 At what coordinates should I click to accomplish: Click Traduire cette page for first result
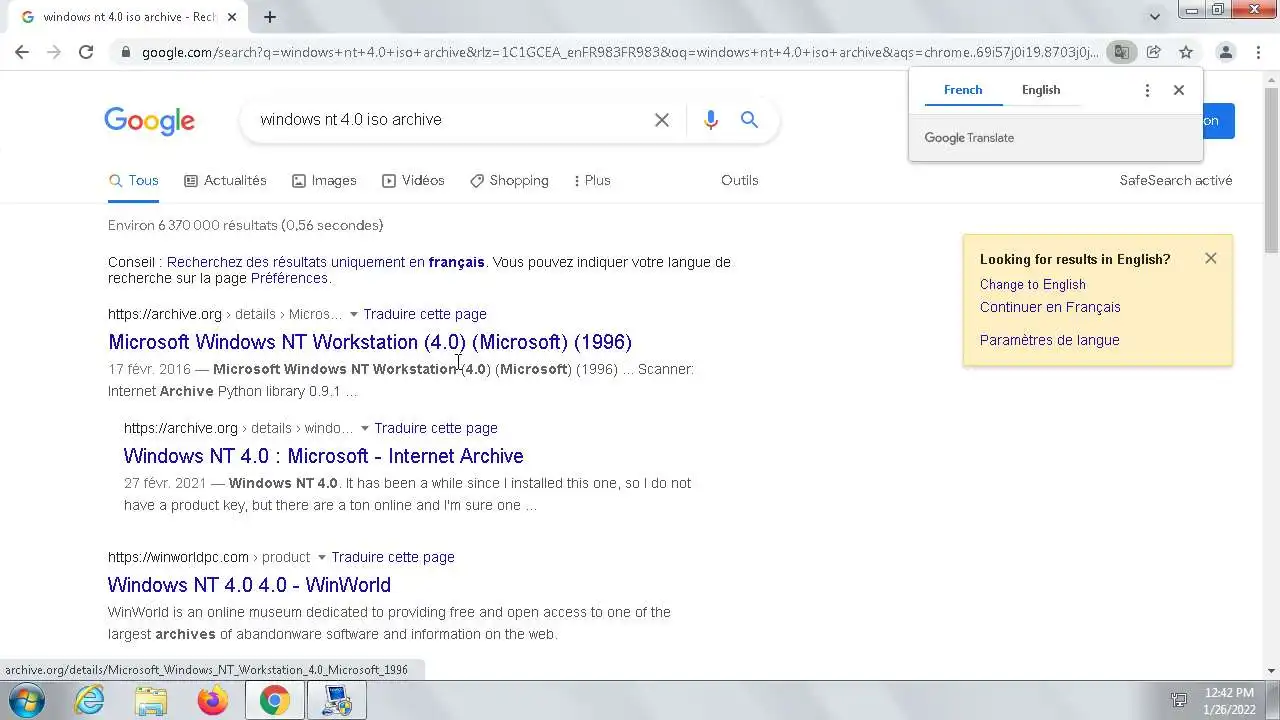click(425, 314)
